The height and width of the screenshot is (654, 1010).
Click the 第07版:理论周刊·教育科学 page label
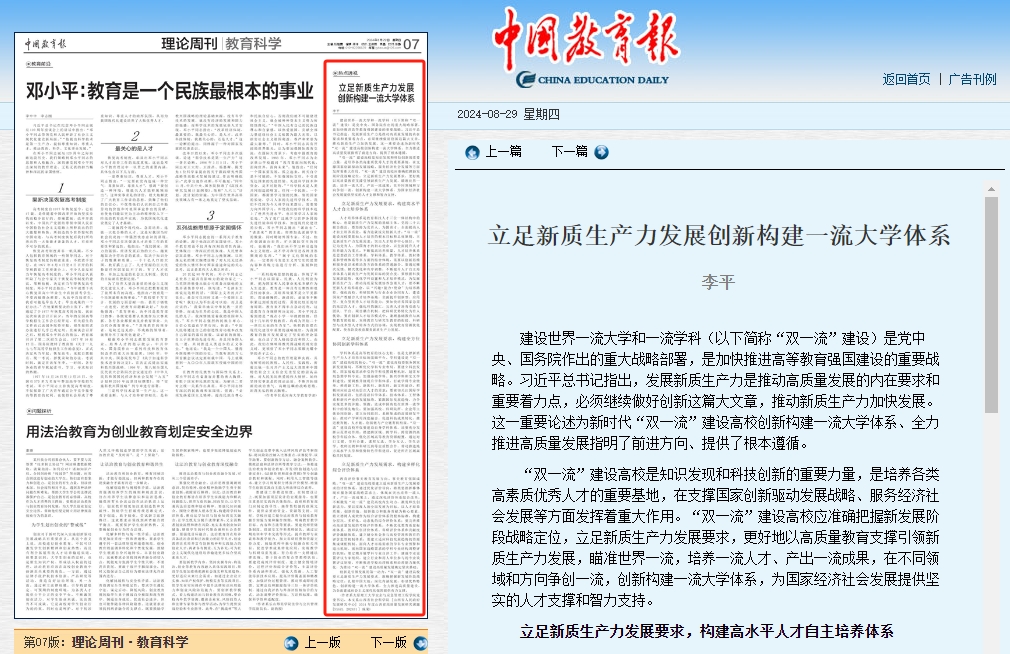(x=106, y=642)
